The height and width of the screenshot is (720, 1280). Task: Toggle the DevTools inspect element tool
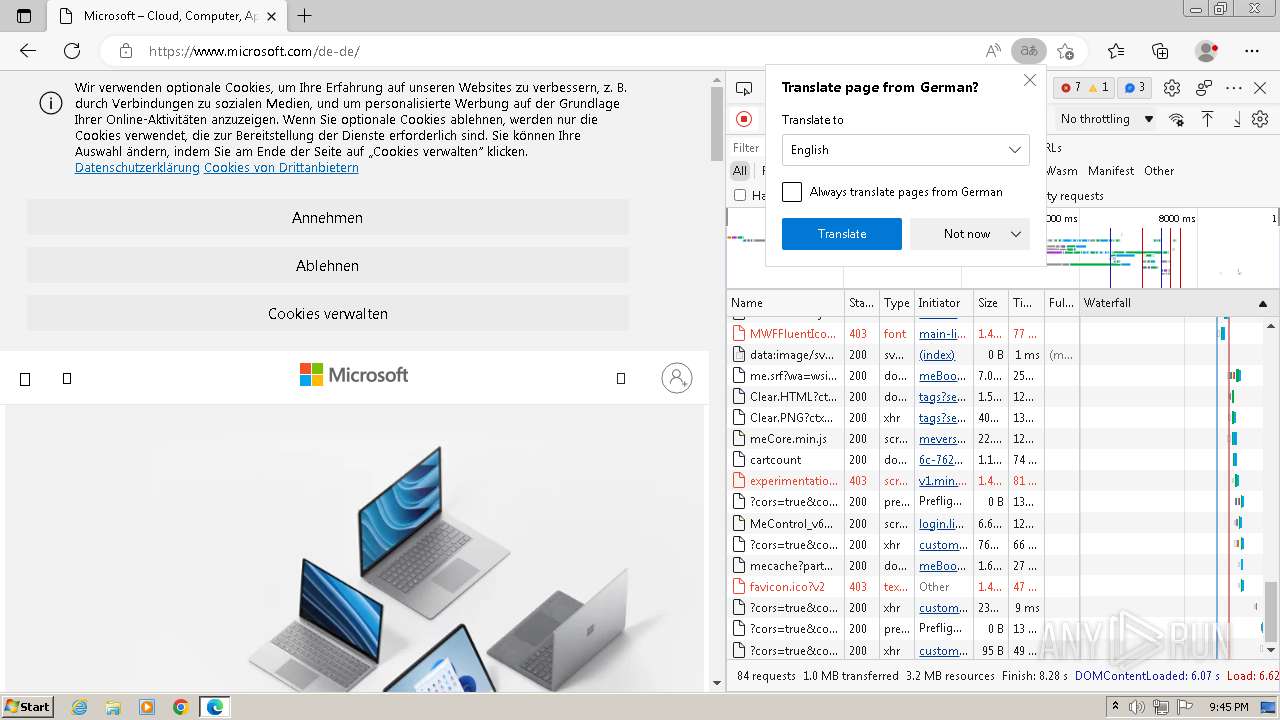point(743,88)
